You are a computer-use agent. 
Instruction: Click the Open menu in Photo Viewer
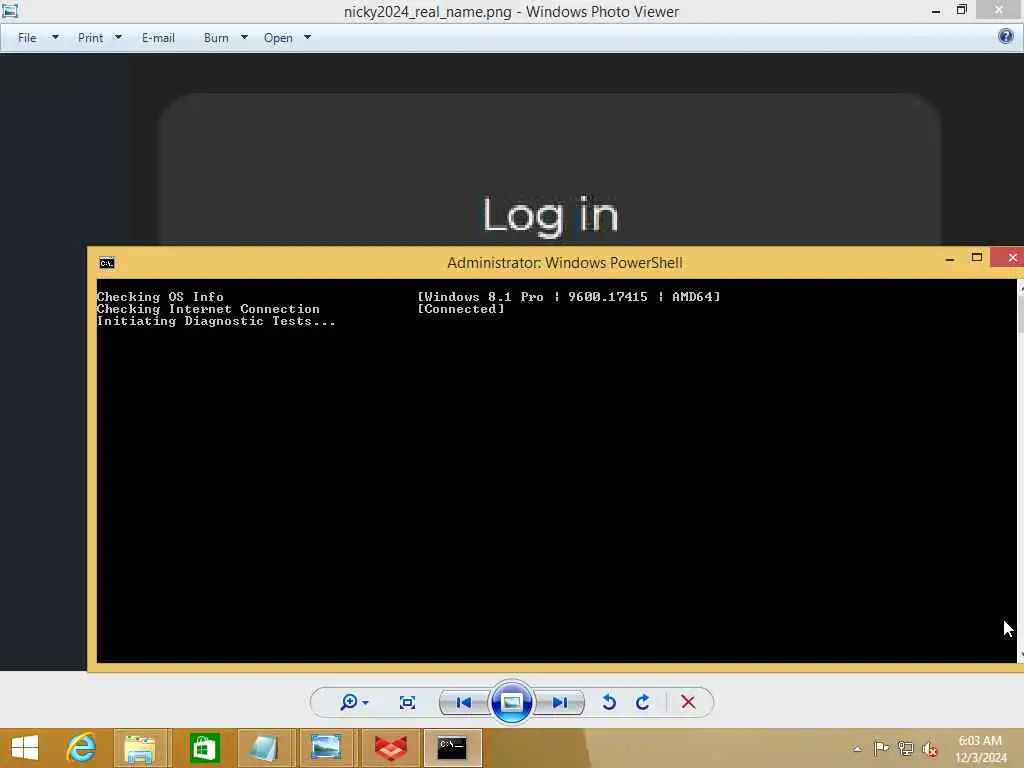tap(278, 38)
